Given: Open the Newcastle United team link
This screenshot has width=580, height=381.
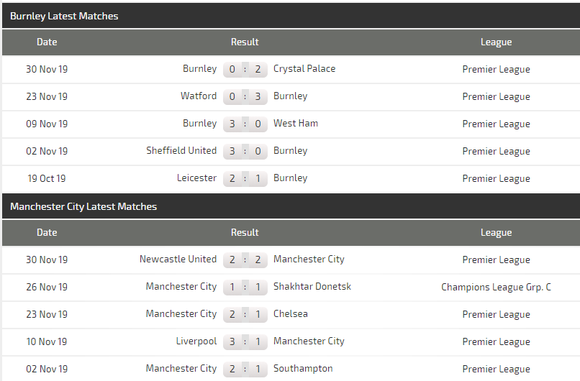Looking at the screenshot, I should [178, 259].
